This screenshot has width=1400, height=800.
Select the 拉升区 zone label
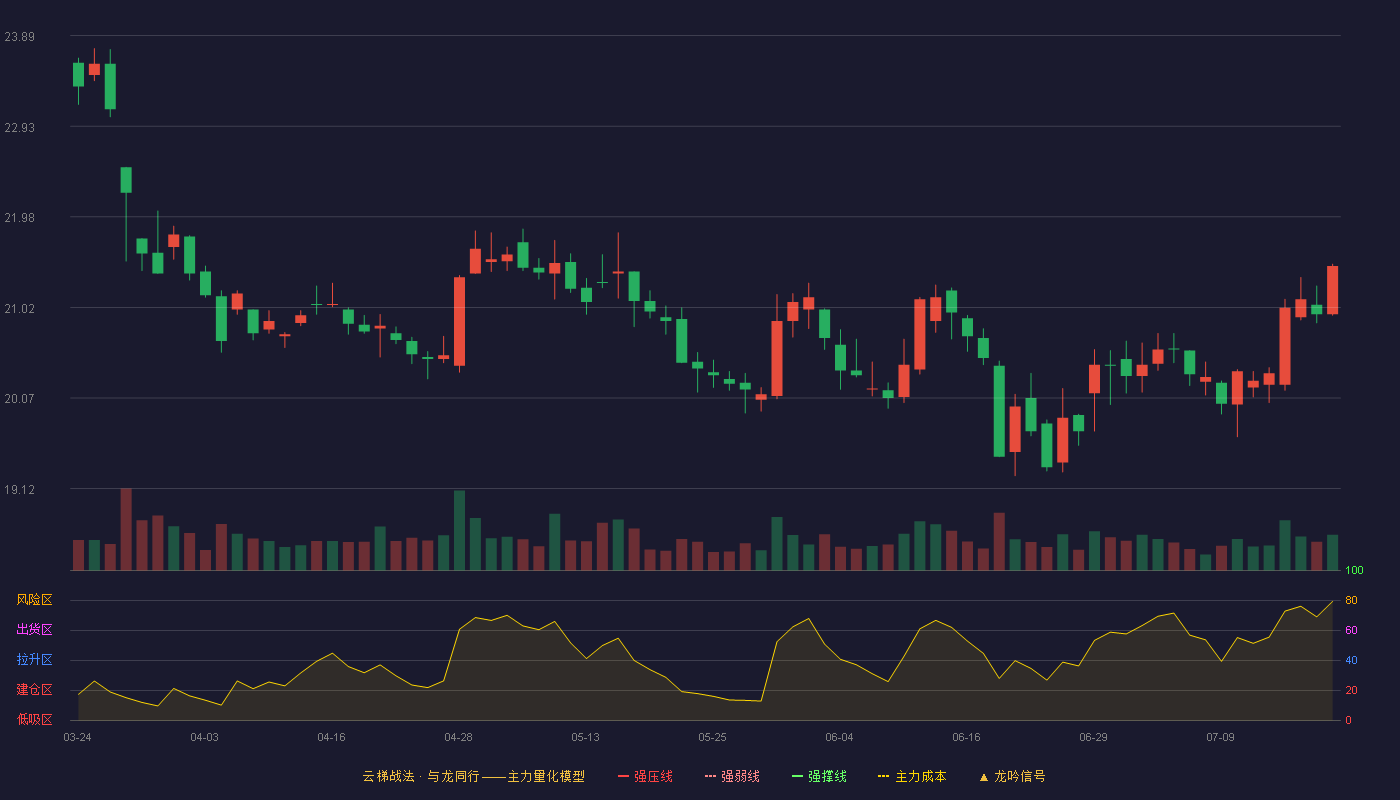34,660
